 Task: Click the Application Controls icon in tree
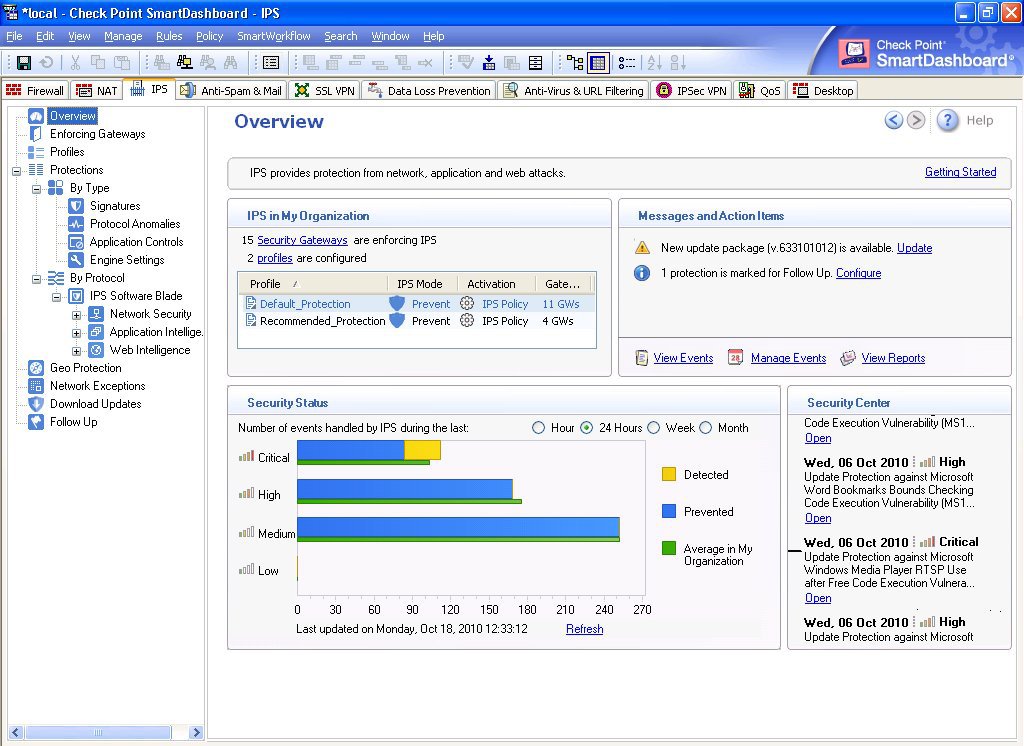[76, 242]
